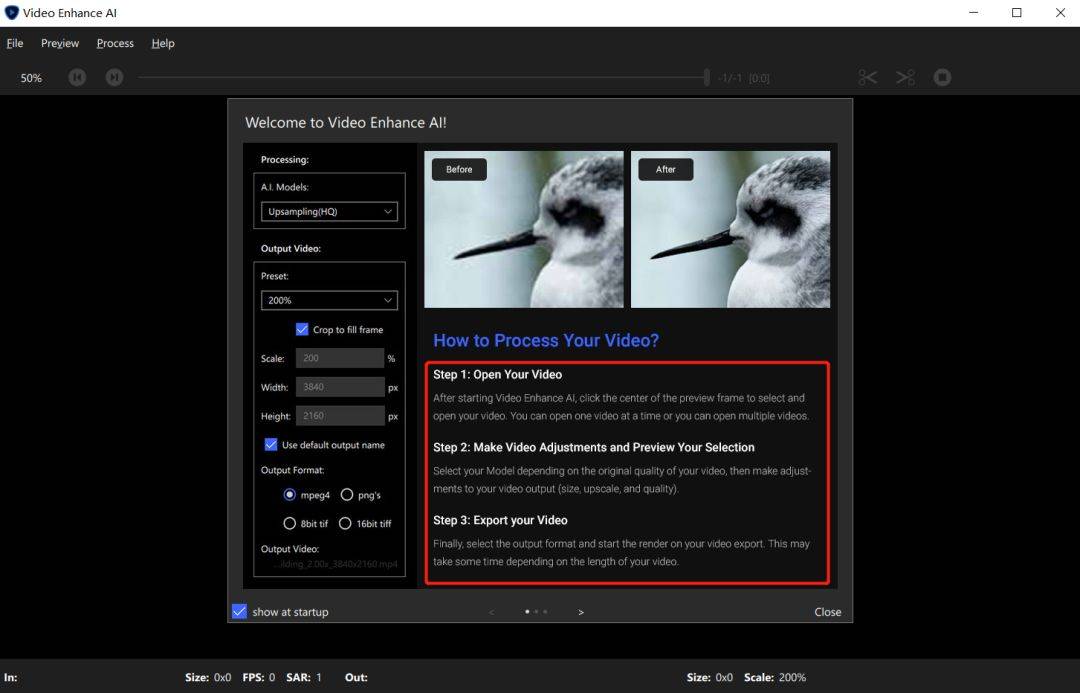Select the scissors trim icon

[868, 77]
